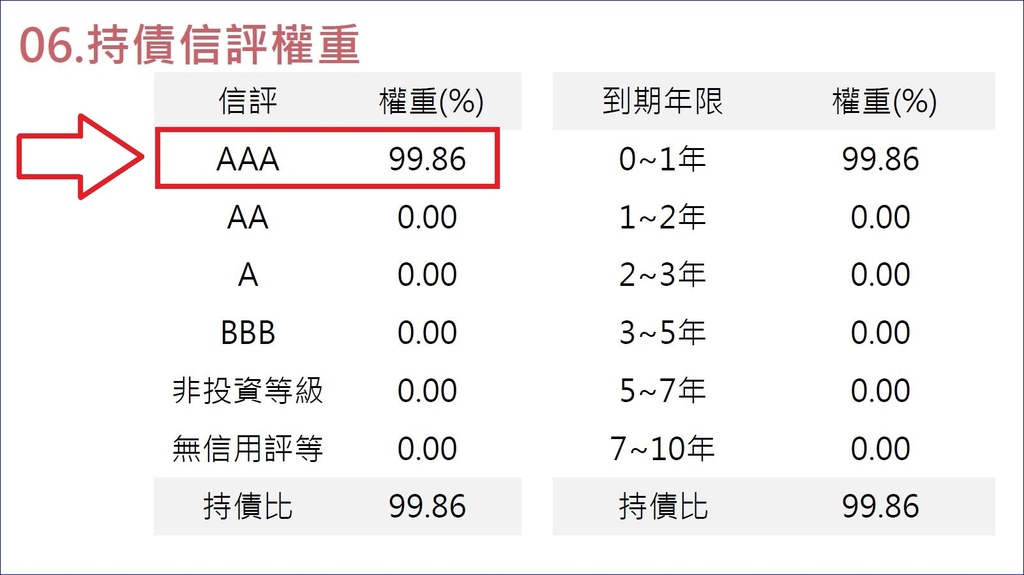Viewport: 1024px width, 575px height.
Task: Click the red arrow pointing at AAA
Action: (80, 157)
